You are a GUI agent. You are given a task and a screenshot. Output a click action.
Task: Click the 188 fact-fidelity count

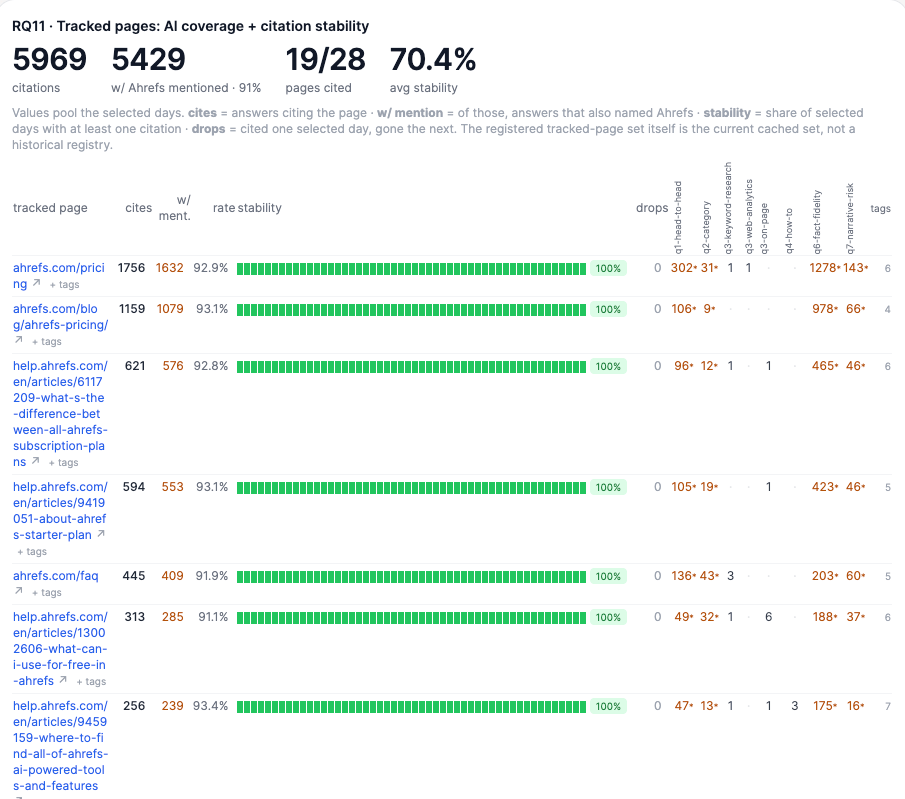tap(825, 617)
